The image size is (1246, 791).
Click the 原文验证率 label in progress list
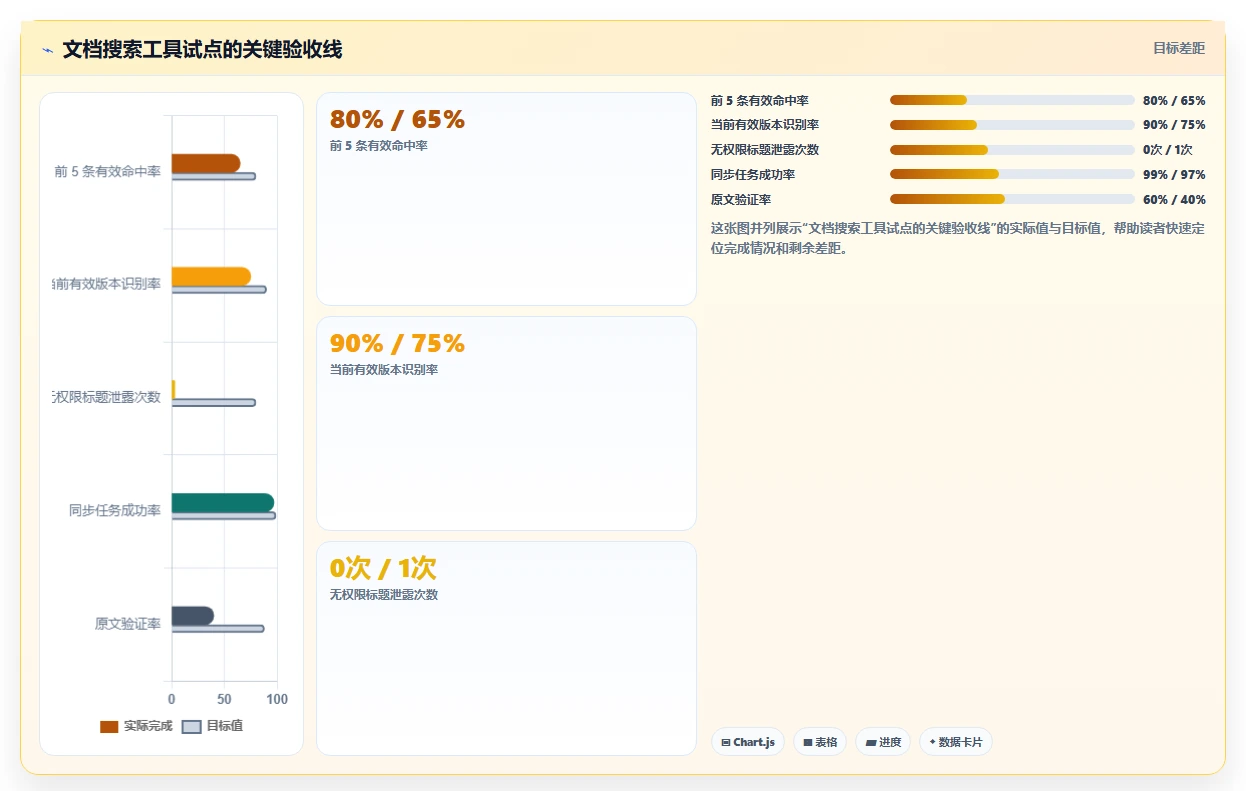coord(741,200)
